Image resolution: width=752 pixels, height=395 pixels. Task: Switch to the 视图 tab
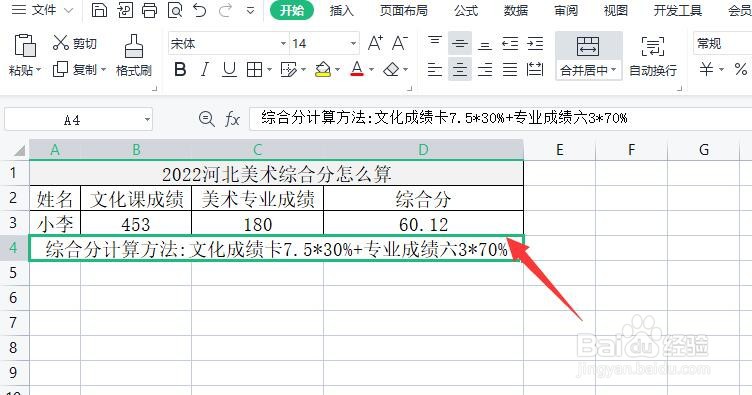[615, 10]
